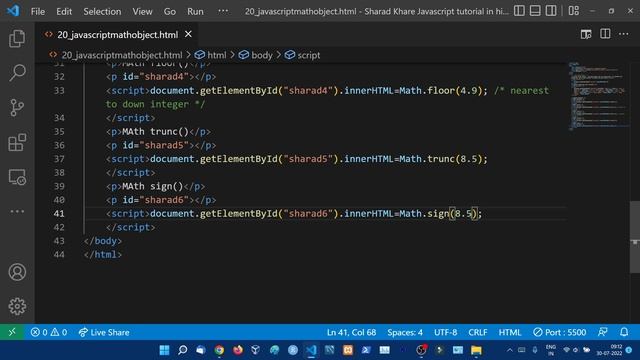Viewport: 640px width, 360px height.
Task: Click the Math.sign(8.5) code on line 41
Action: (x=438, y=213)
